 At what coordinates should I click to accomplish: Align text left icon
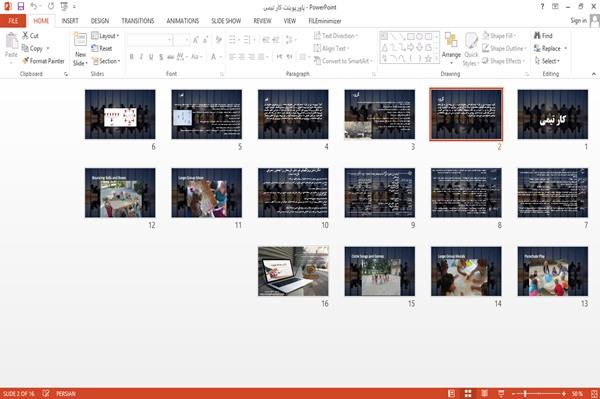(232, 57)
